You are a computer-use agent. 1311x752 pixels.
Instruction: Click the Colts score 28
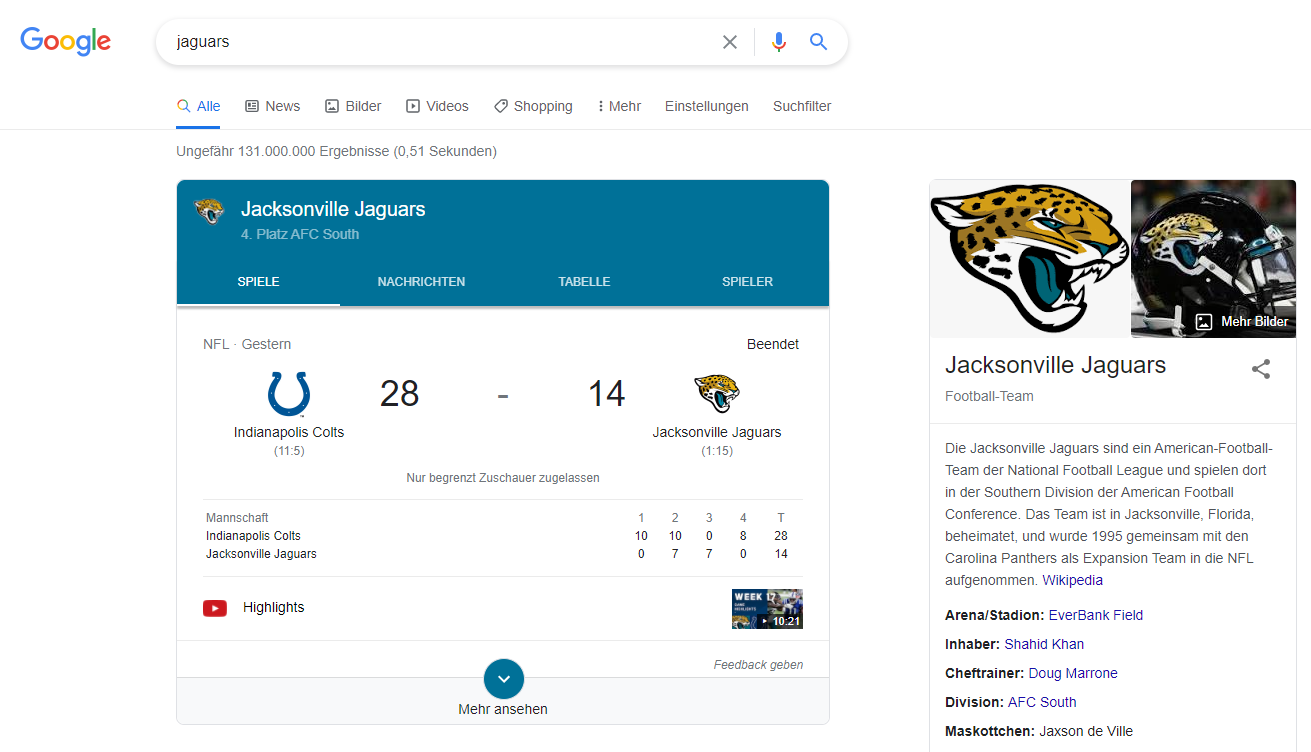[399, 394]
